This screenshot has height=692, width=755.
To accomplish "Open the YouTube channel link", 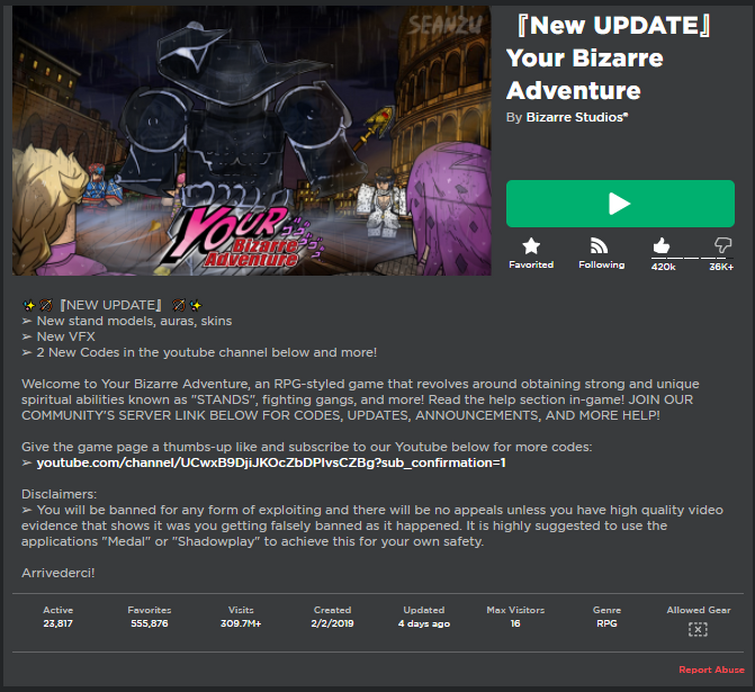I will [x=271, y=463].
